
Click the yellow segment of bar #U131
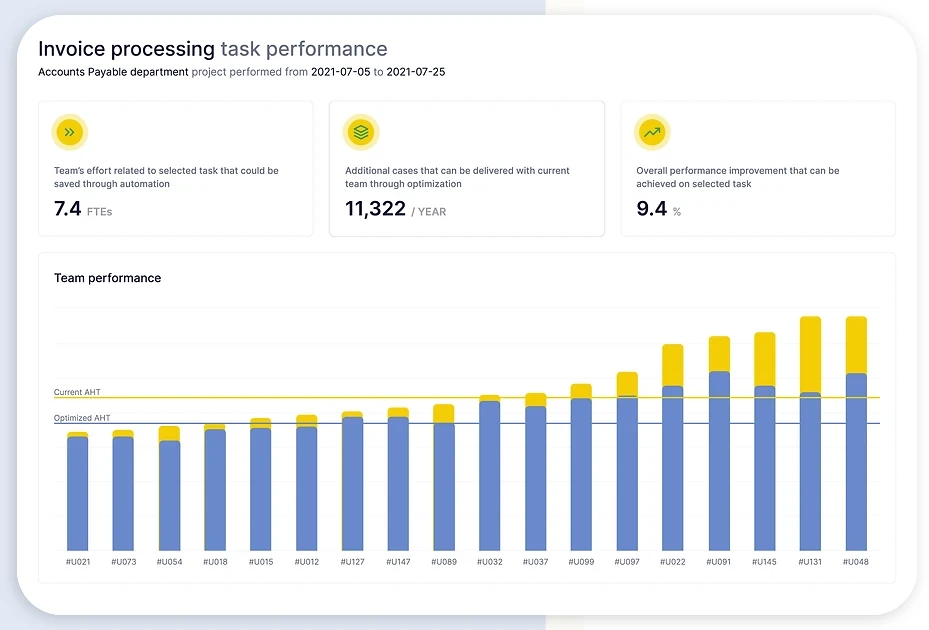[x=810, y=354]
